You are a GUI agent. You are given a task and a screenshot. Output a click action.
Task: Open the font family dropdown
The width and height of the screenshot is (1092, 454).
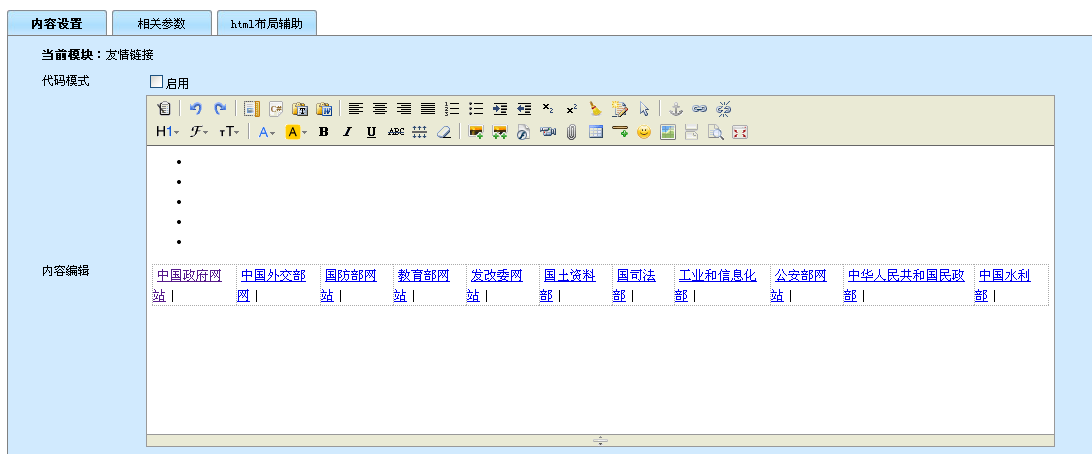coord(199,131)
